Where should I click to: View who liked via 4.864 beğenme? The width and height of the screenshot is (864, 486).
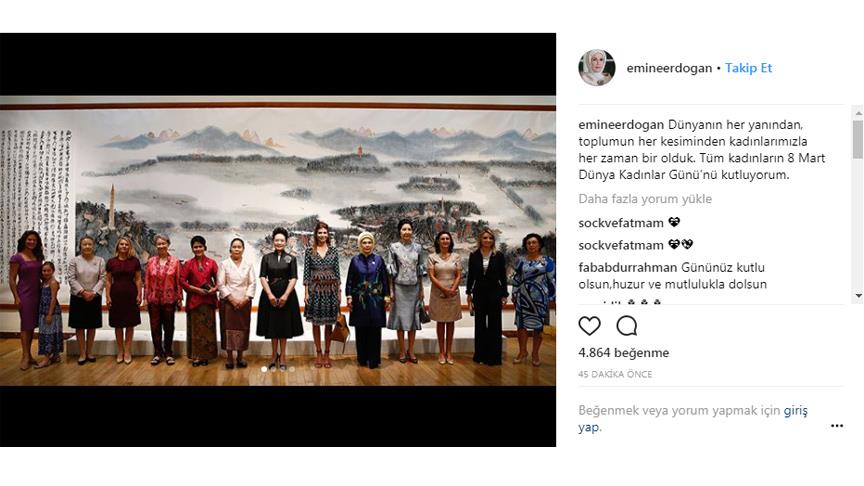point(624,353)
